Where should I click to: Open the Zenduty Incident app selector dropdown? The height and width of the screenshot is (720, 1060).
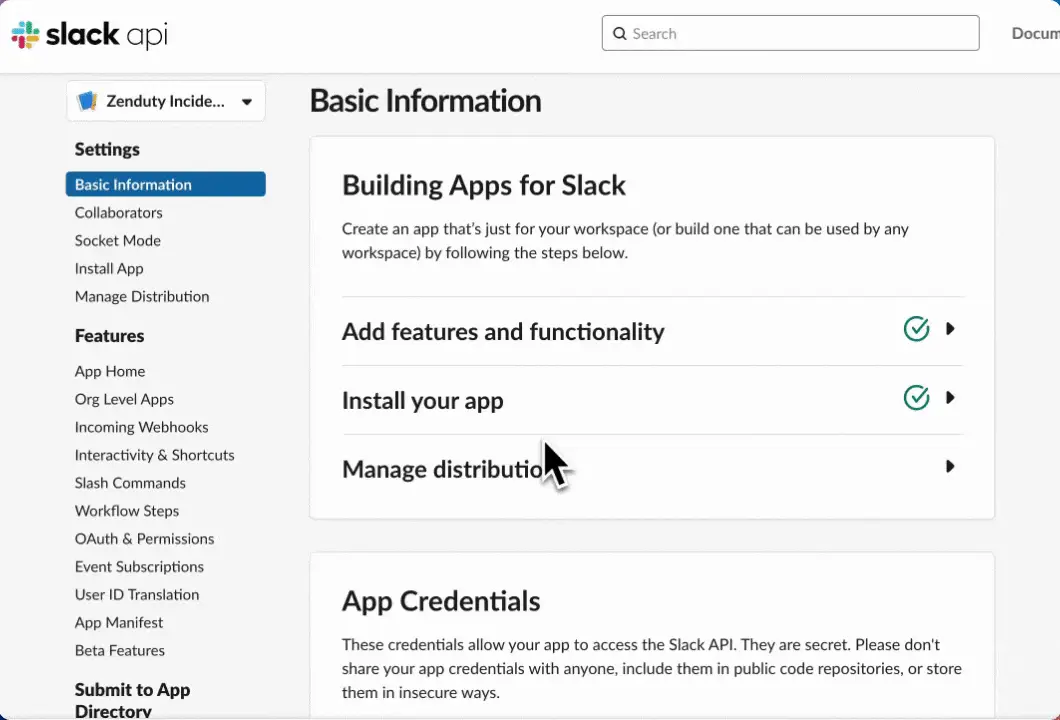166,101
